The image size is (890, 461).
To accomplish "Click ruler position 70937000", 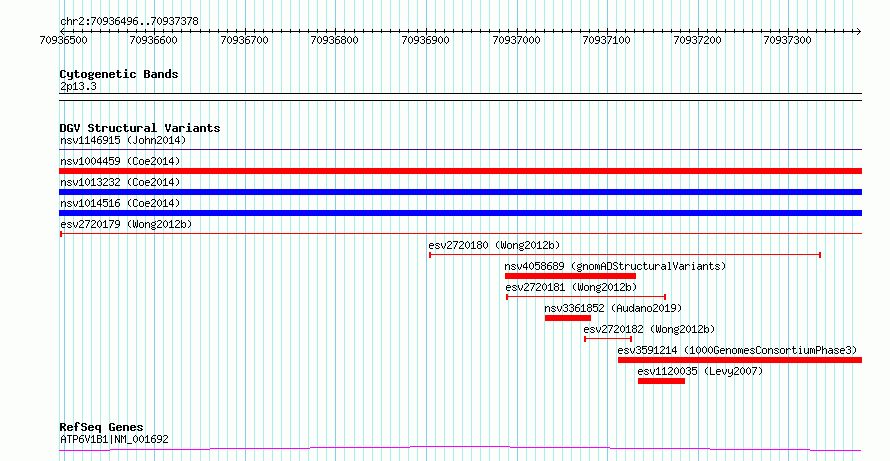I will point(517,40).
